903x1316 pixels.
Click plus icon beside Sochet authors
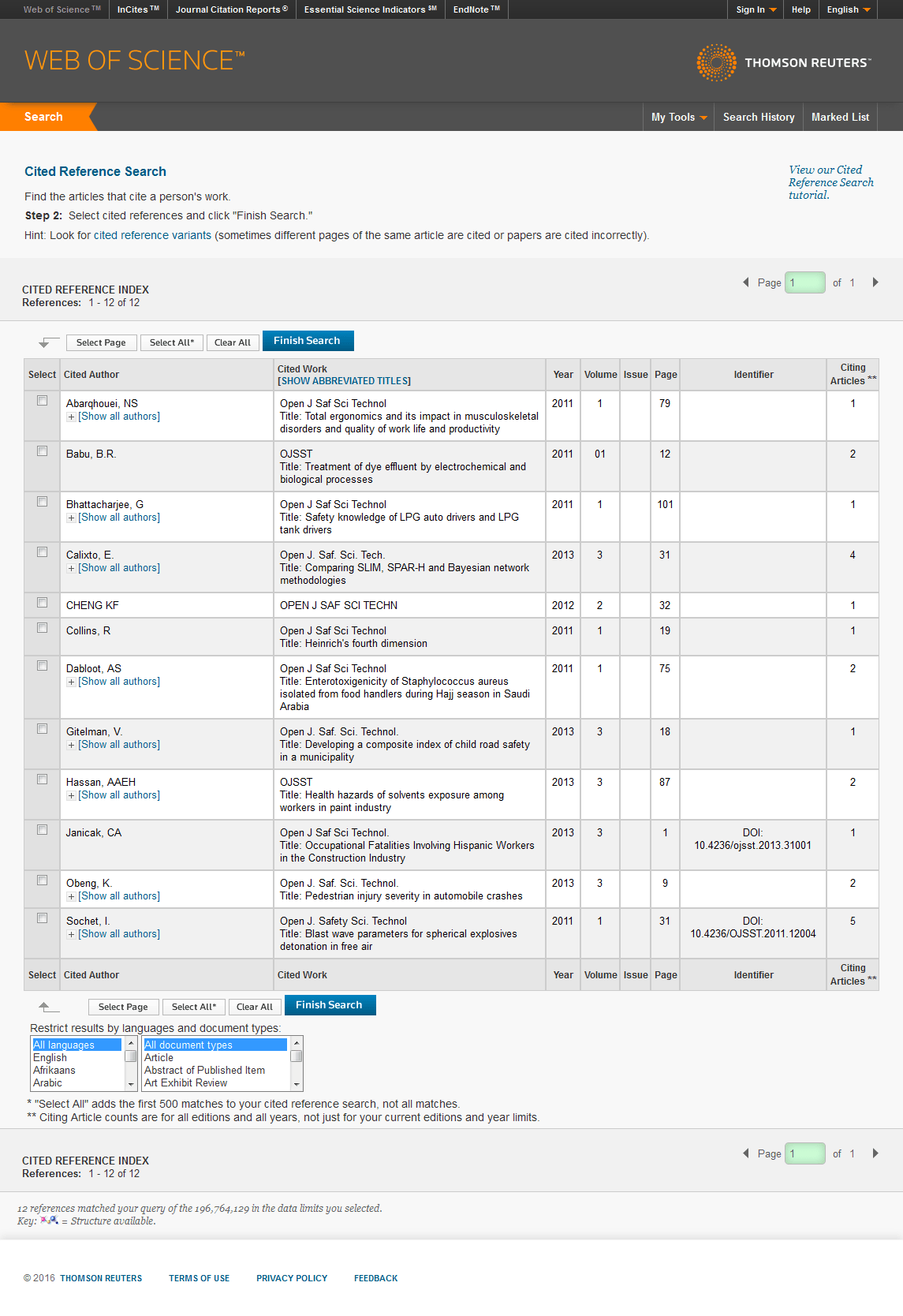coord(72,934)
